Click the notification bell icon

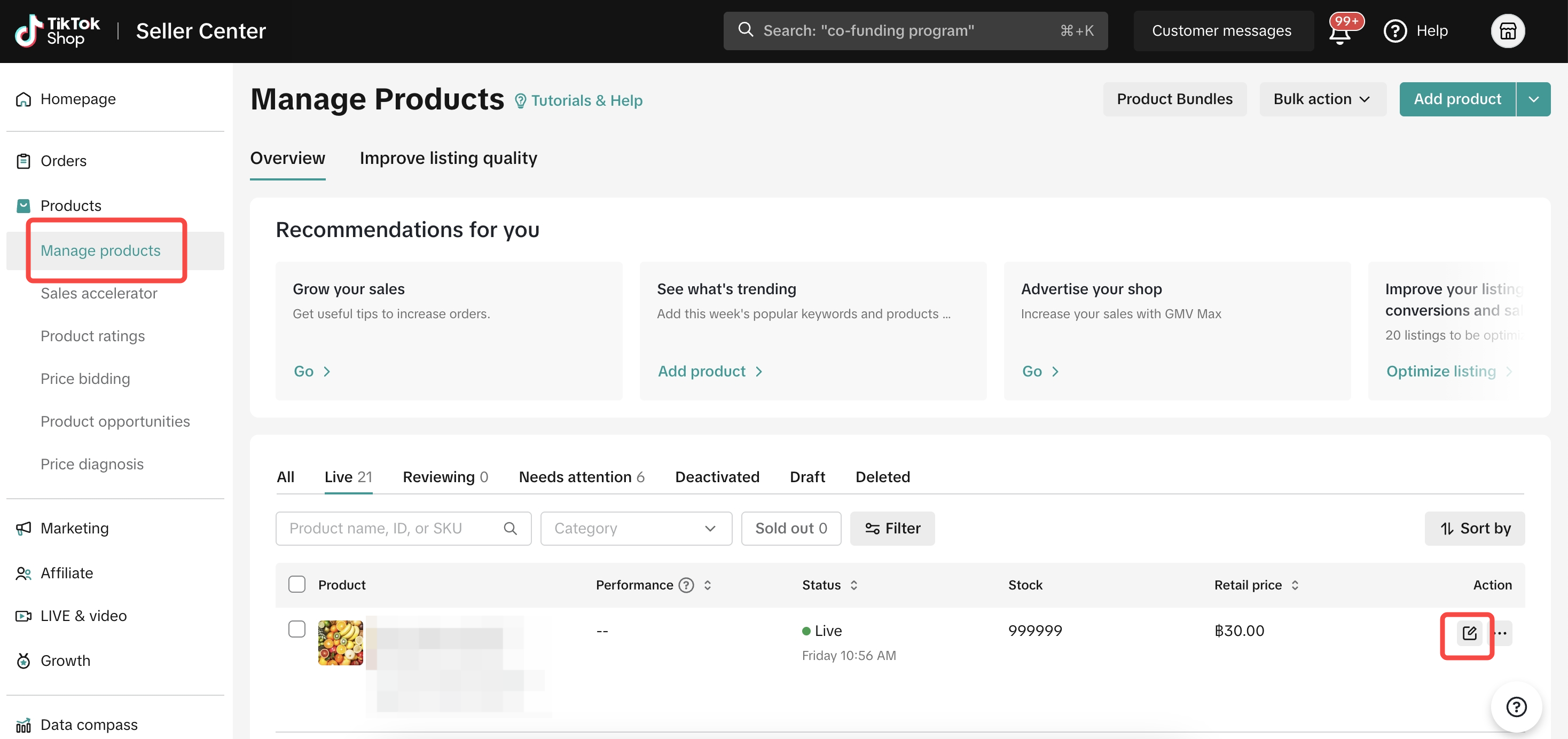pos(1340,33)
